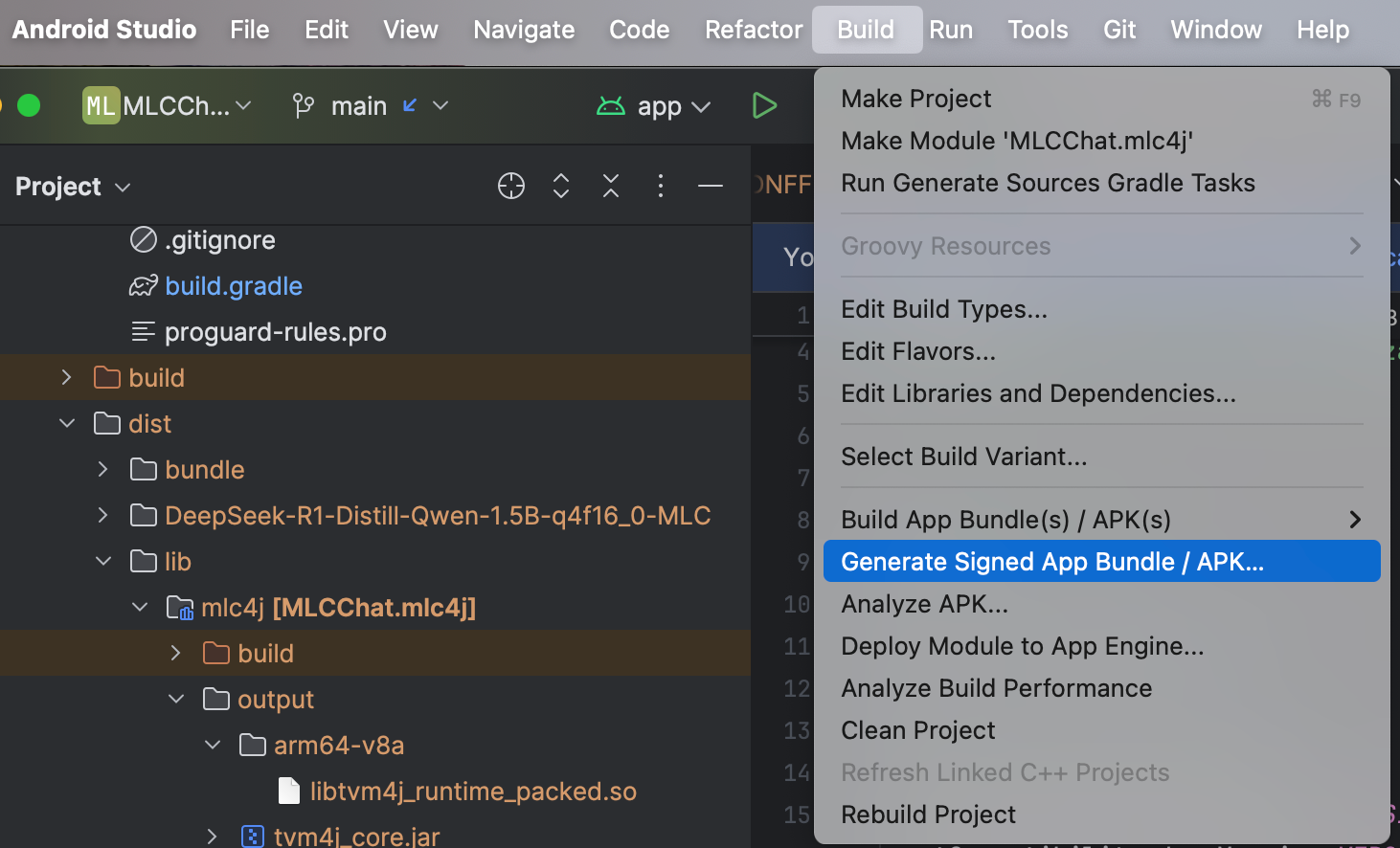The image size is (1400, 848).
Task: Click the green window zoom button
Action: point(29,105)
